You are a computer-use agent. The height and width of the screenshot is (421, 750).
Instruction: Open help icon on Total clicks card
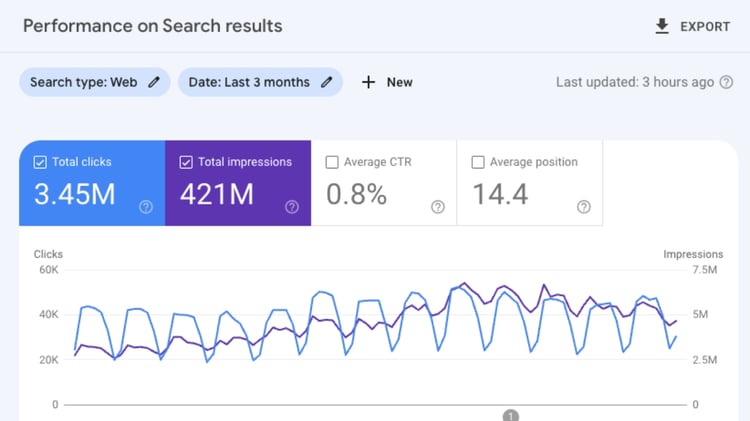(x=146, y=207)
